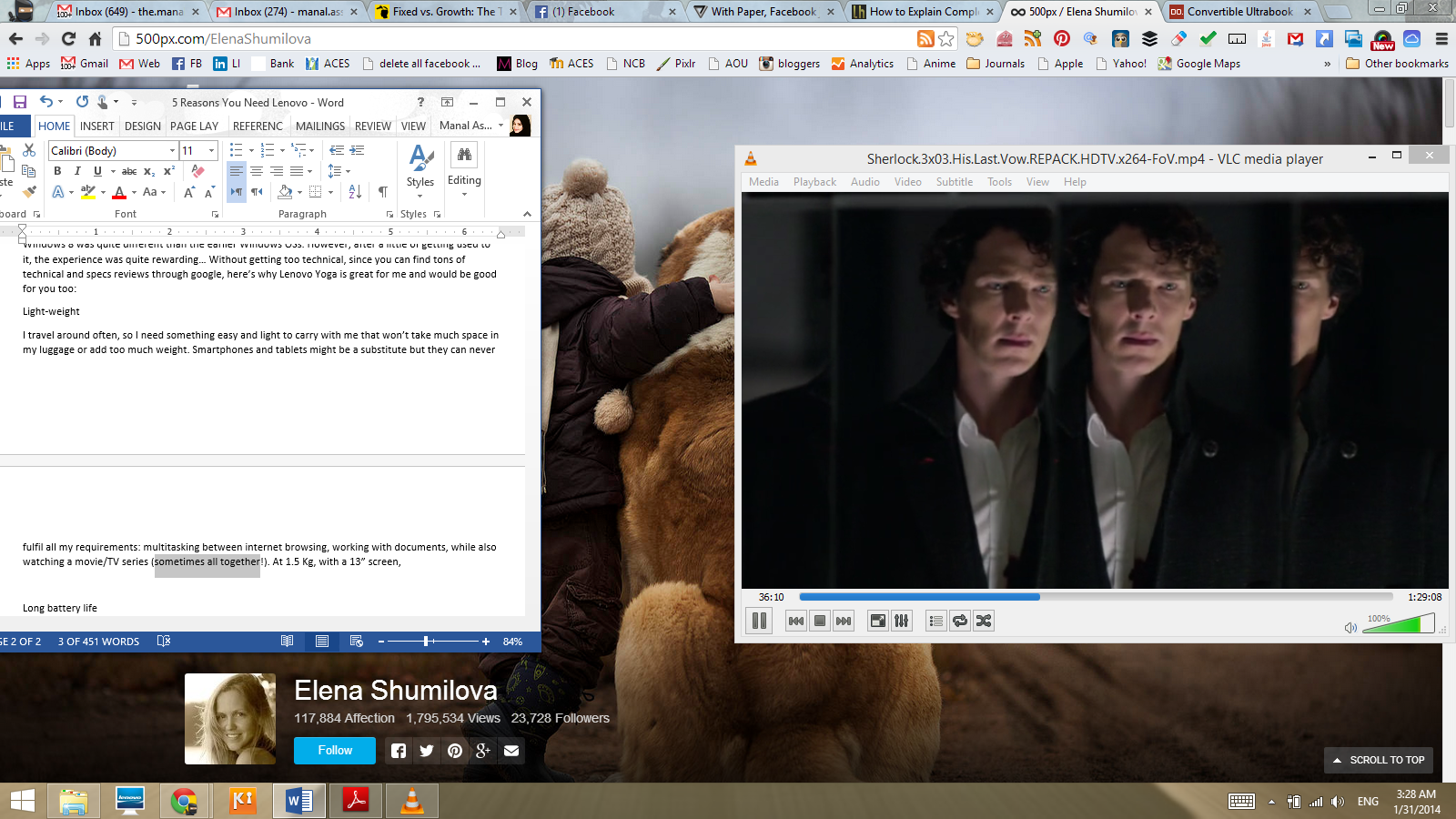Apply Format Painter in Word's clipboard group
The width and height of the screenshot is (1456, 819).
coord(29,191)
